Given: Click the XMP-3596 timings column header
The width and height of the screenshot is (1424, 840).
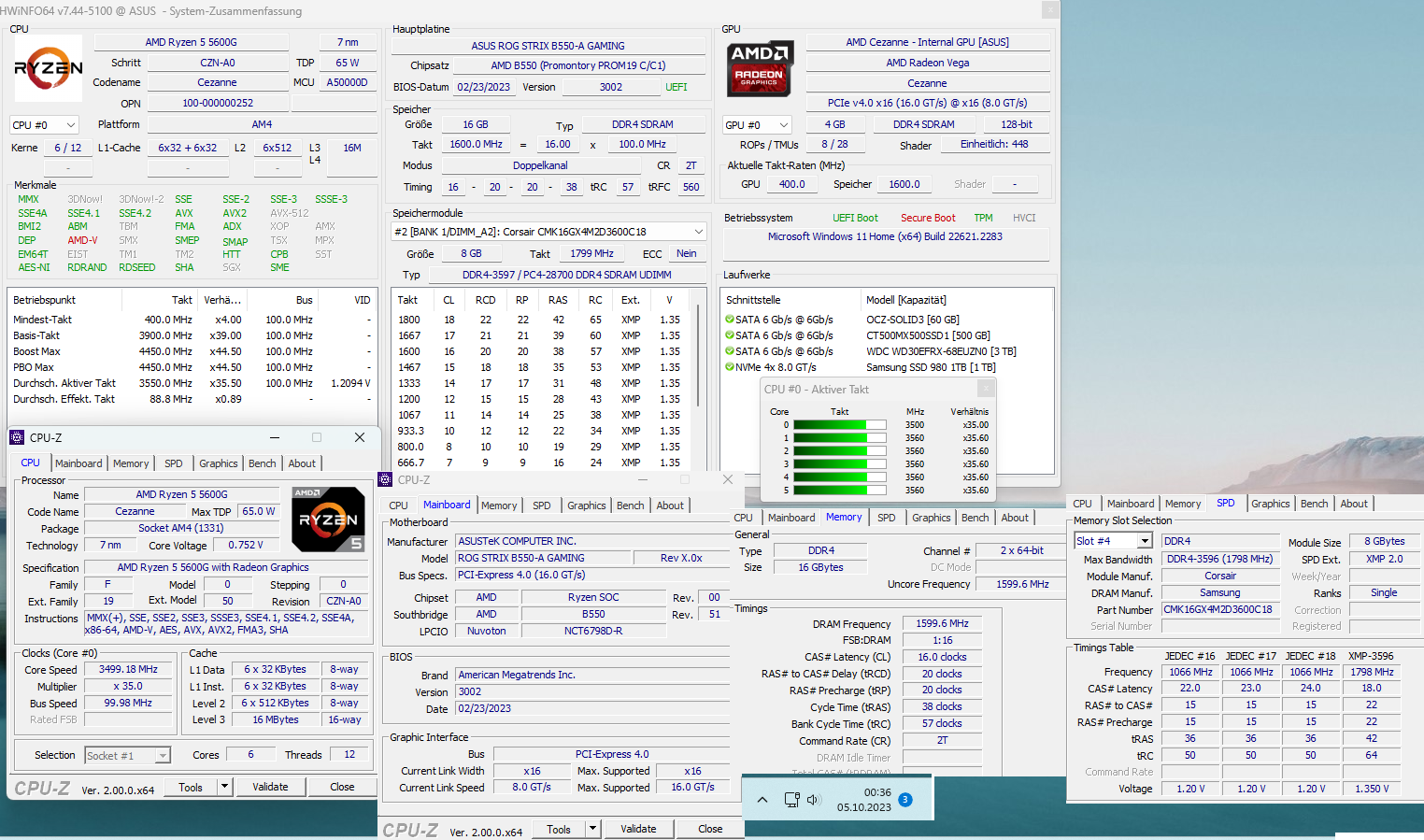Looking at the screenshot, I should click(1371, 656).
